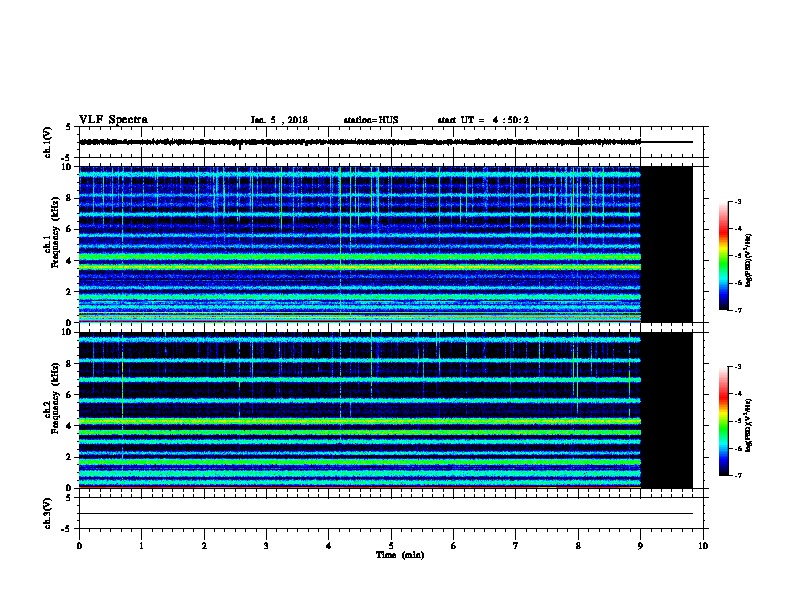Click the time-axis tick label "10"
792x612 pixels.
click(703, 545)
